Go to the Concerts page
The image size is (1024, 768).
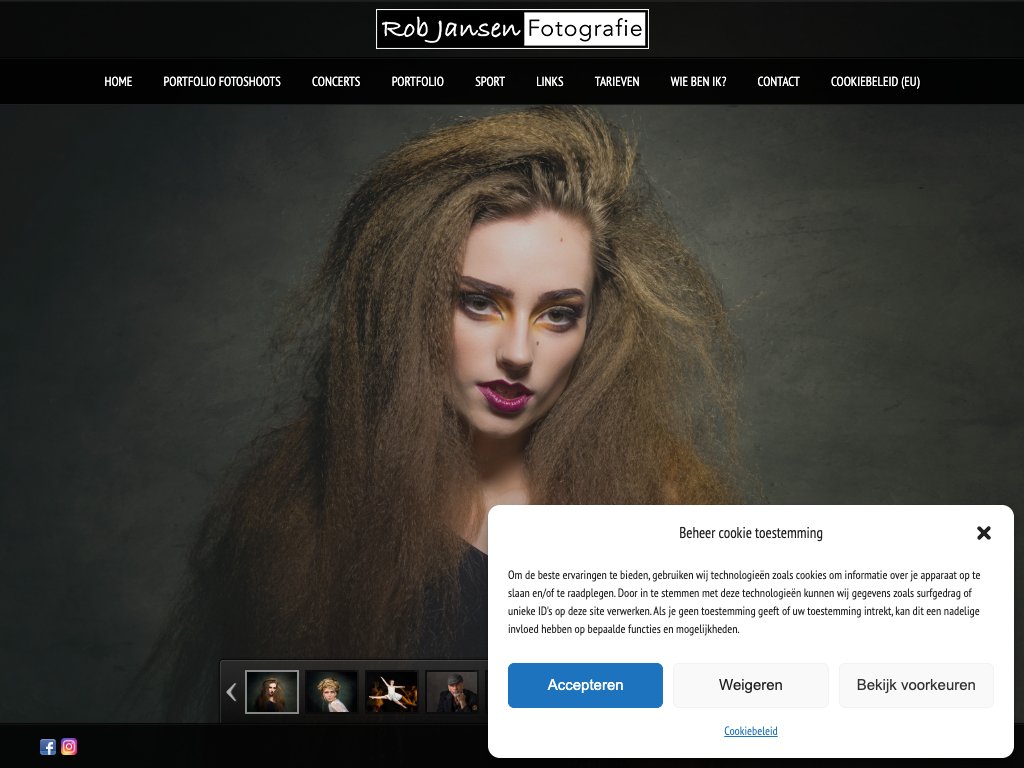click(x=336, y=82)
